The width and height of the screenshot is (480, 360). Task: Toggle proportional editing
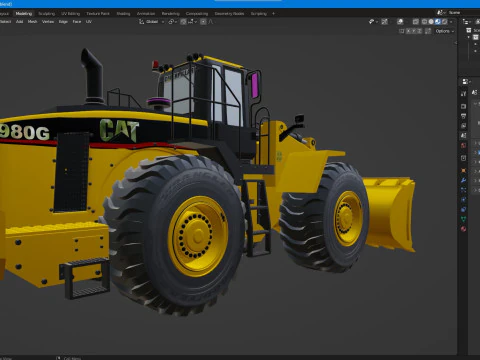tap(203, 22)
